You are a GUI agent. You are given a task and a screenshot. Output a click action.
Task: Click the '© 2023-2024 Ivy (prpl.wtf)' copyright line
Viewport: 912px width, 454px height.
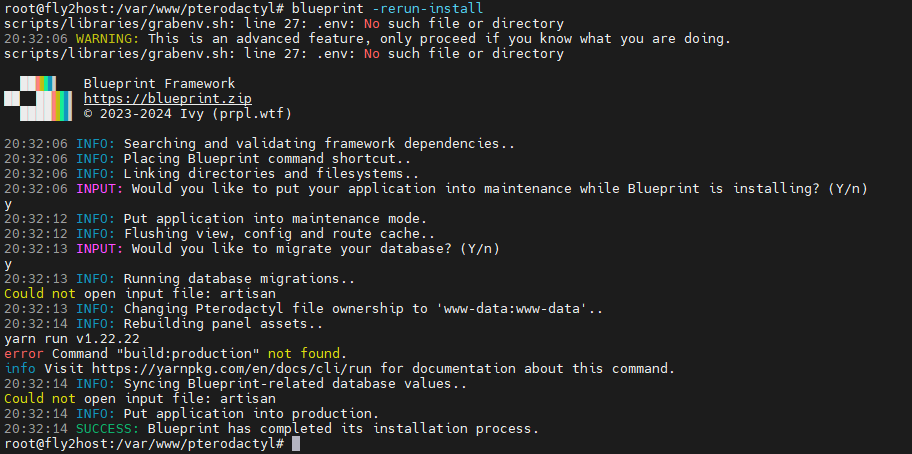click(187, 114)
